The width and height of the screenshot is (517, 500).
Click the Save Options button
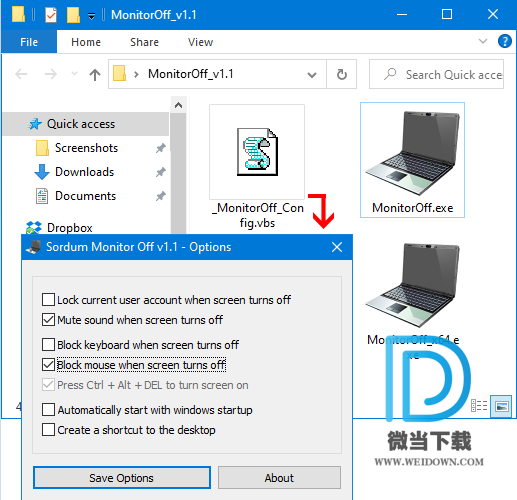tap(122, 478)
